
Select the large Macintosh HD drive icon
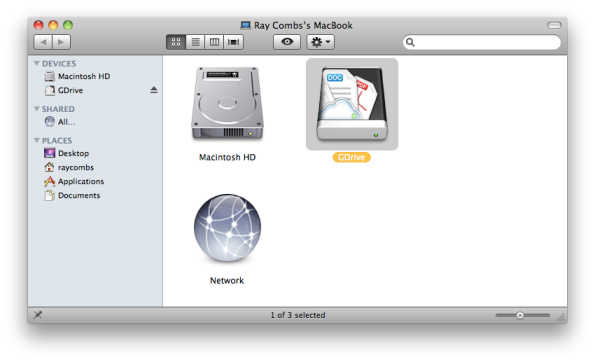click(x=227, y=103)
